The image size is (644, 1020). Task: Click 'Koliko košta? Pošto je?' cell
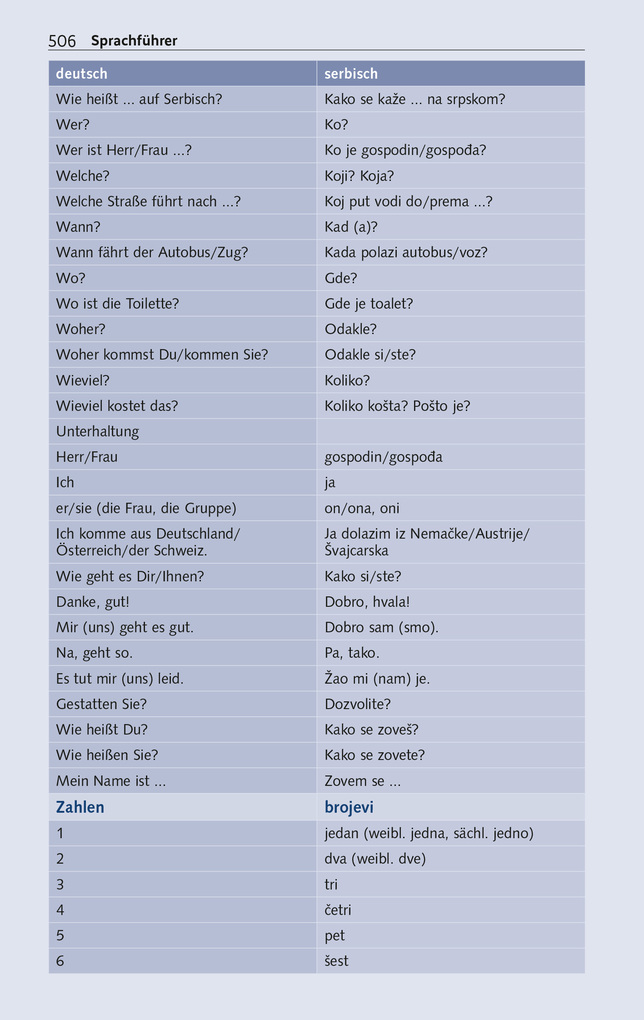click(x=397, y=406)
